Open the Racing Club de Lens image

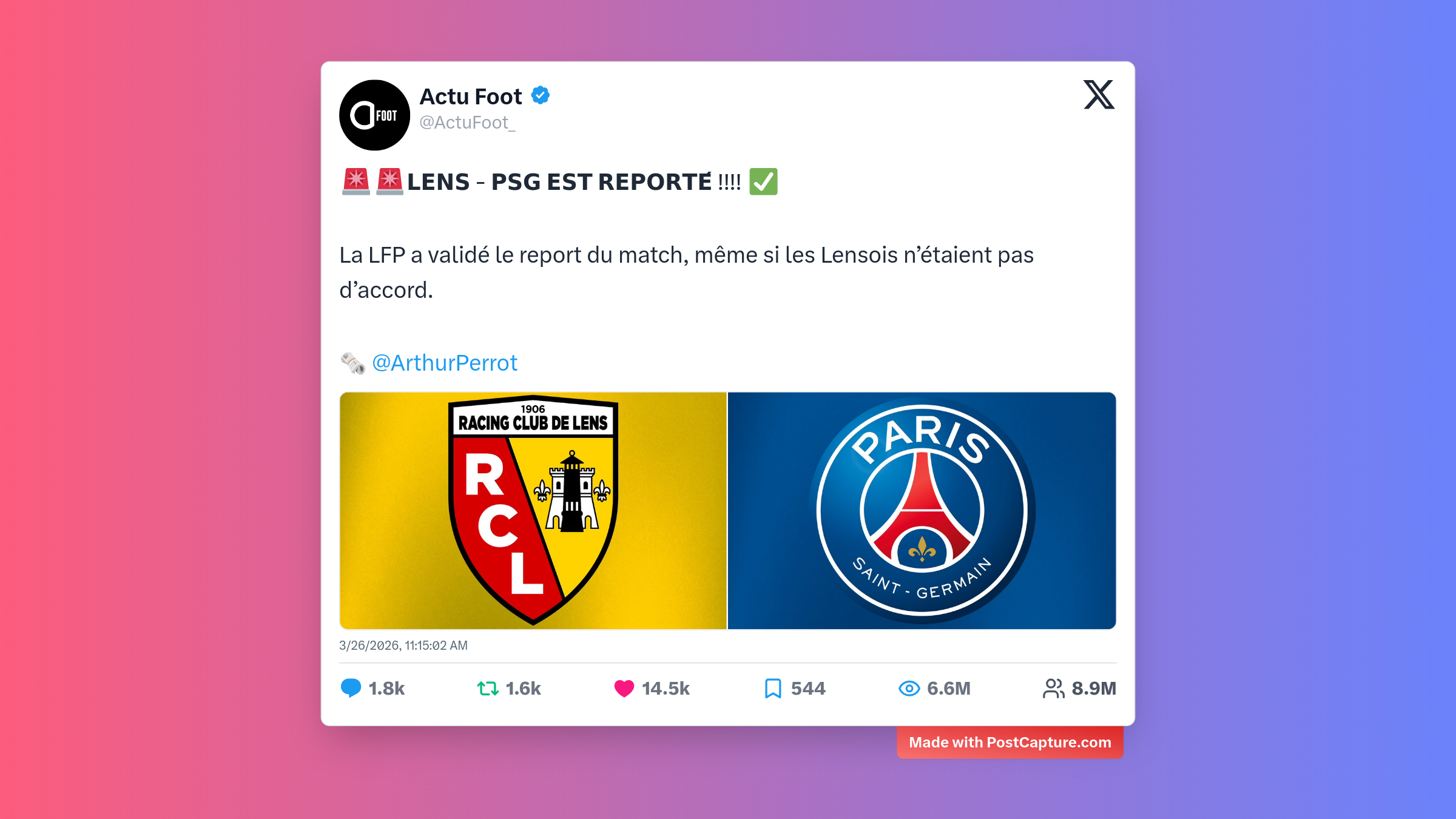pos(533,511)
